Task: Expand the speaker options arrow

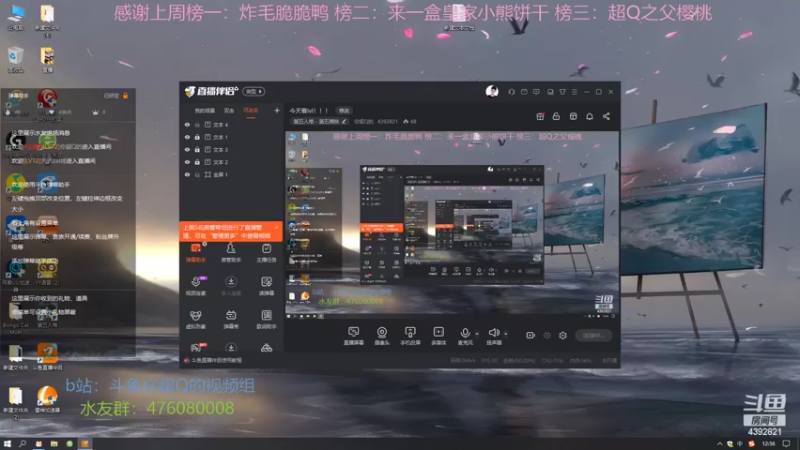Action: 506,334
